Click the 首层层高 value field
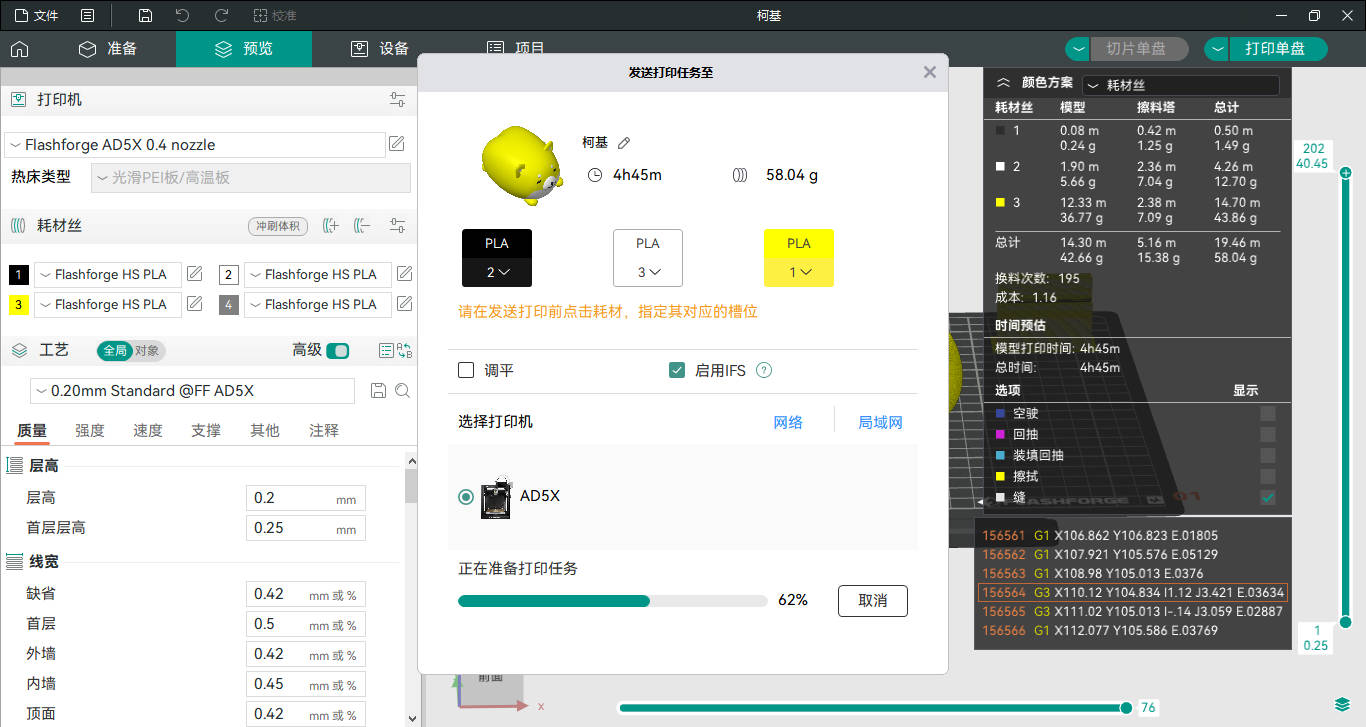The height and width of the screenshot is (727, 1366). tap(306, 528)
